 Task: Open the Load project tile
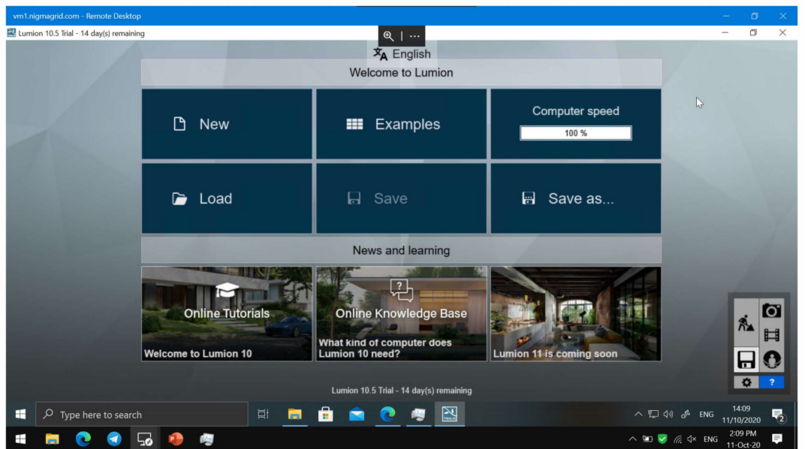pyautogui.click(x=226, y=198)
